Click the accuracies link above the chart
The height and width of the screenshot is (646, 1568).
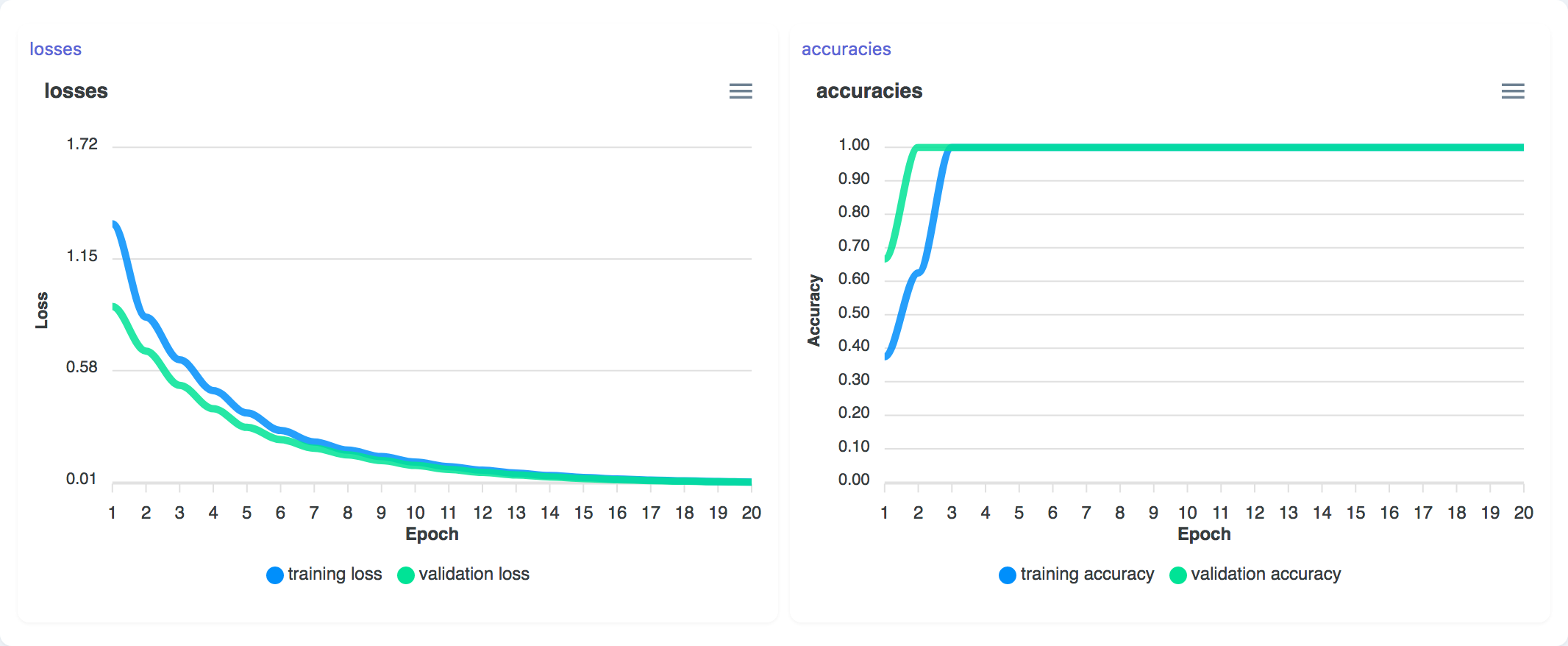tap(846, 49)
